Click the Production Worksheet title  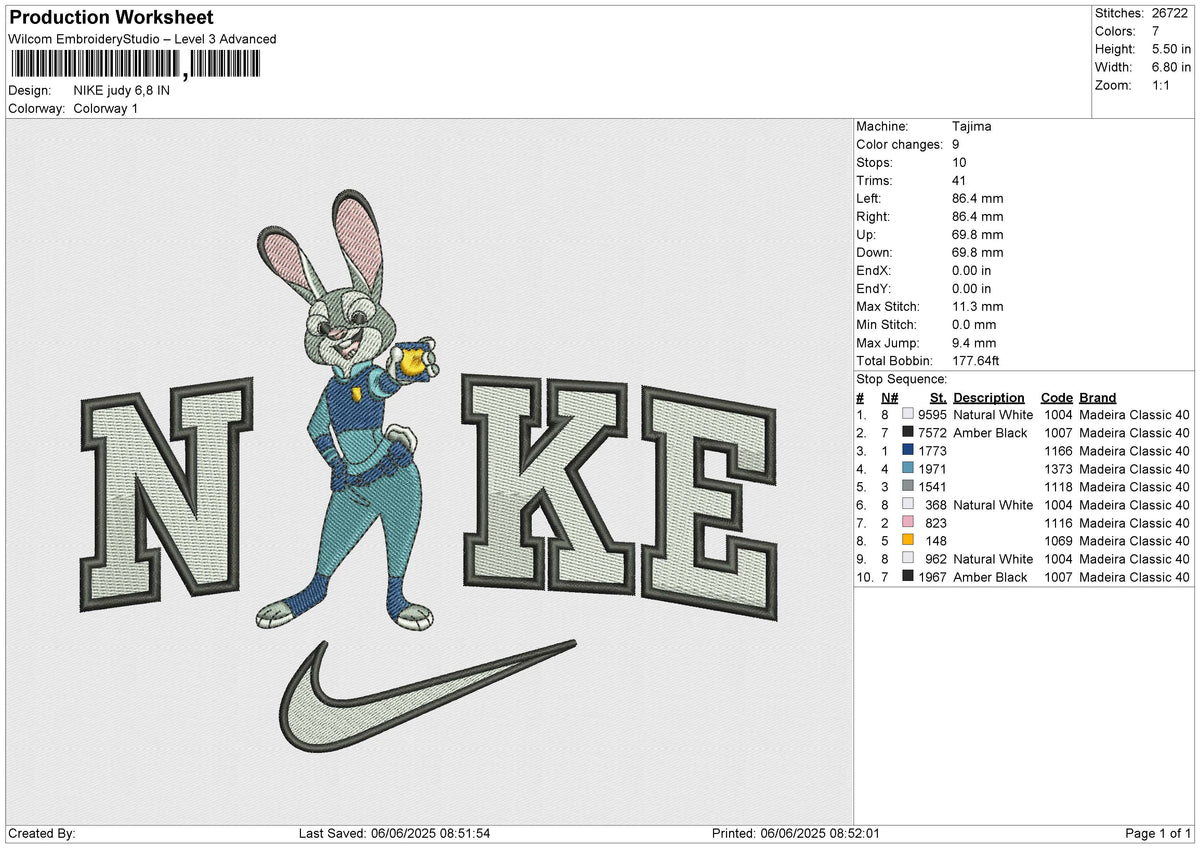tap(111, 18)
